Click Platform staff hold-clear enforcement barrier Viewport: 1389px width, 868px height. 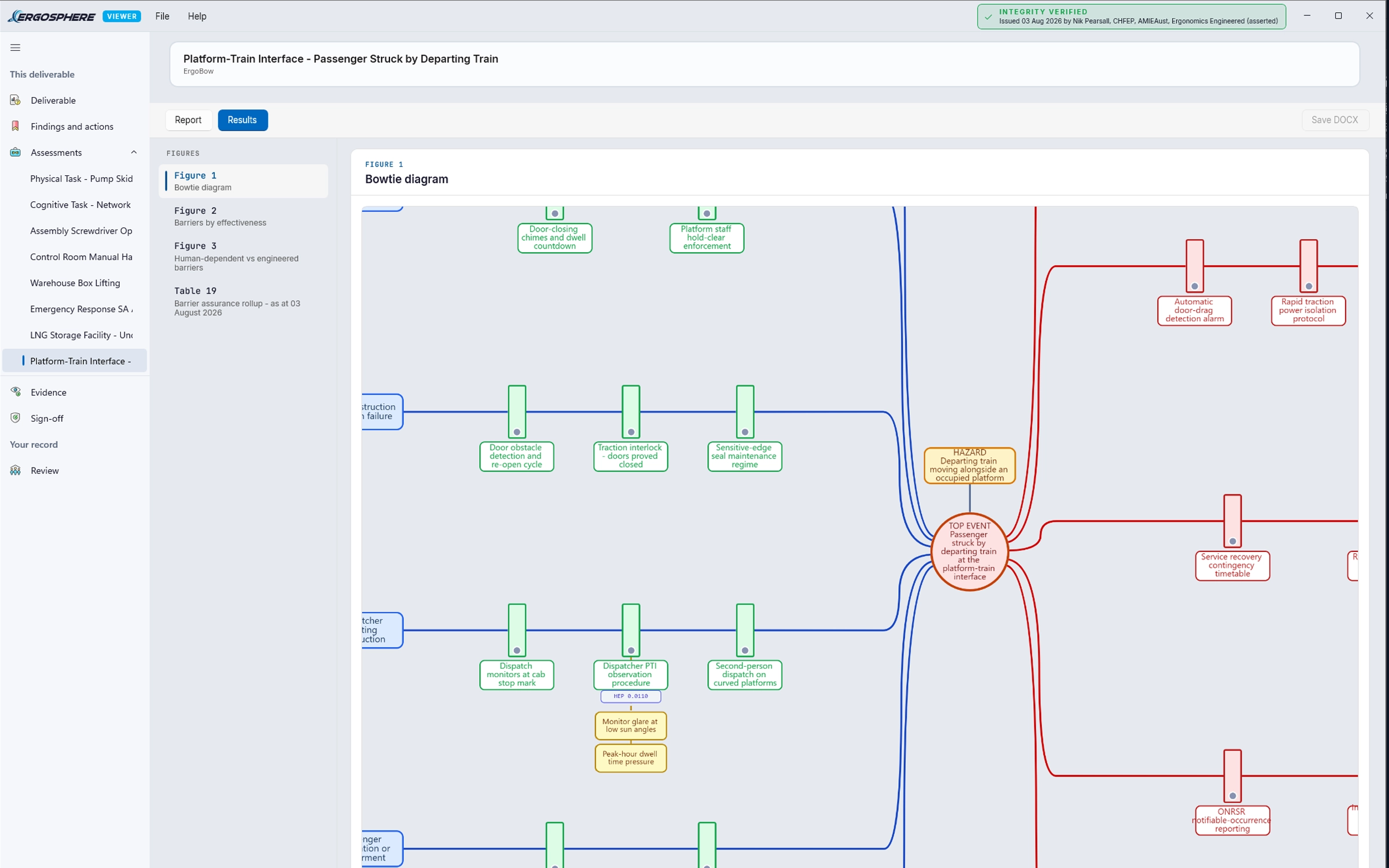[x=707, y=238]
